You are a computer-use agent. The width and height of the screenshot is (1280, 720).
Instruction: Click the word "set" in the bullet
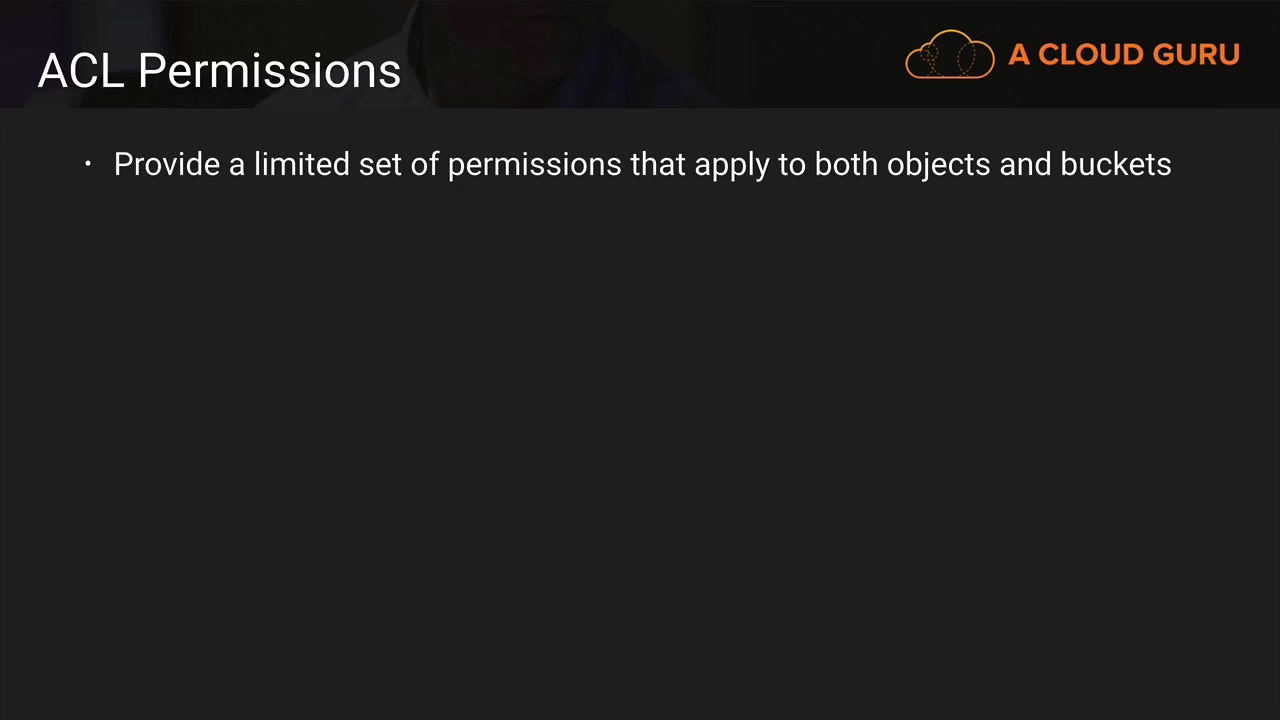[x=380, y=164]
